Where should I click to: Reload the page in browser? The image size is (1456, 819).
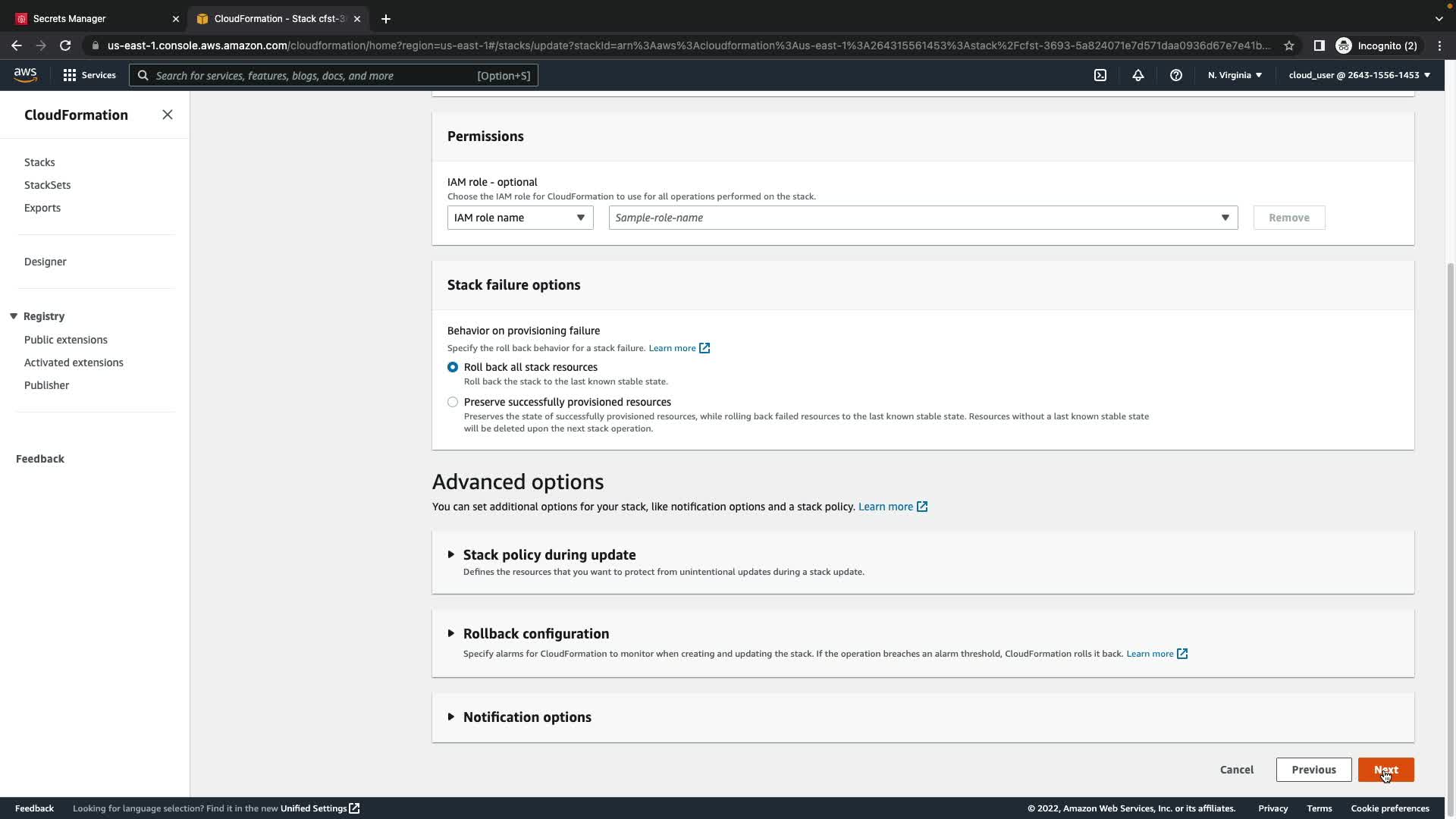tap(65, 45)
